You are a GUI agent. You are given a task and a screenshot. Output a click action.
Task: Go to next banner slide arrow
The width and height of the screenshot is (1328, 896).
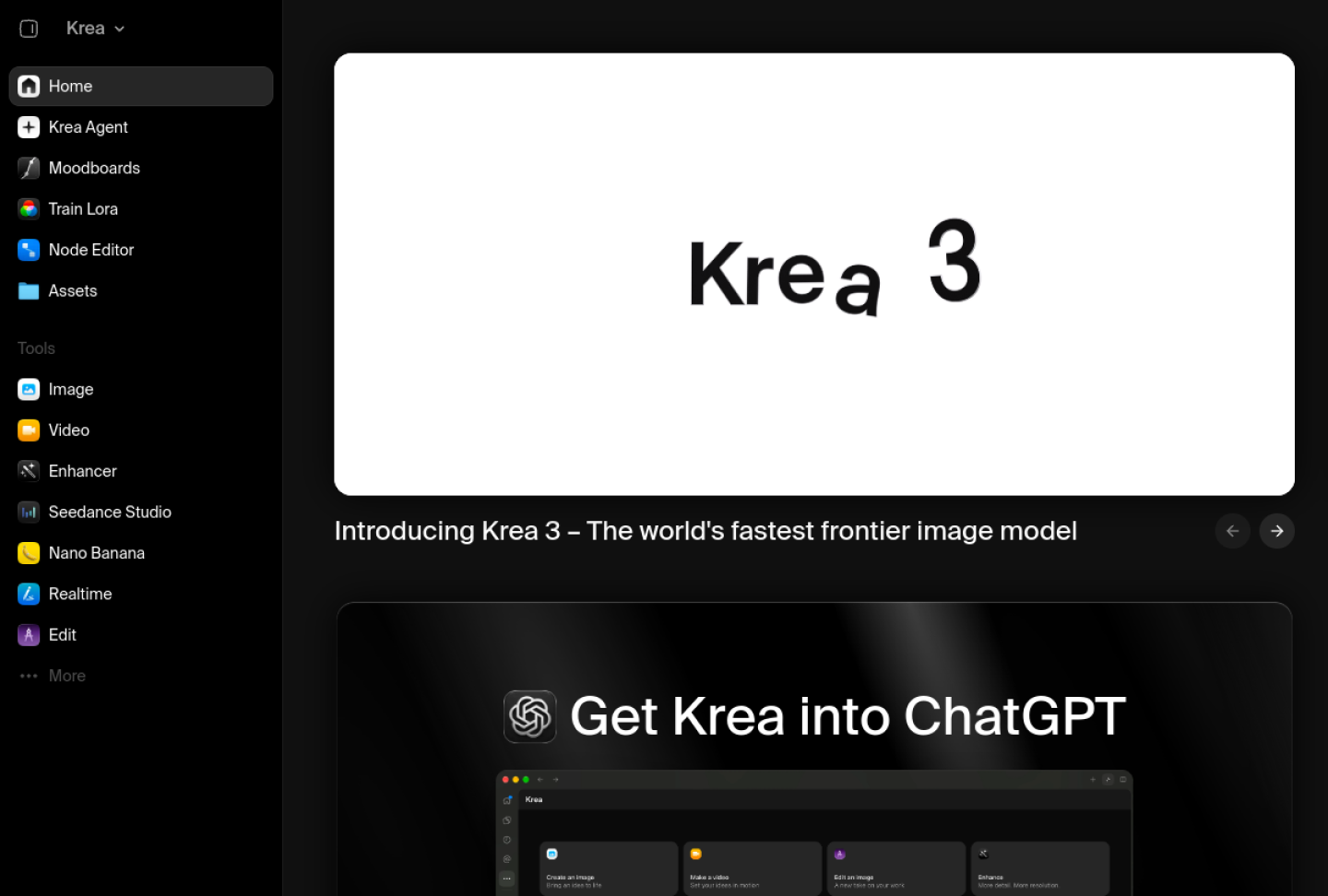(x=1276, y=531)
